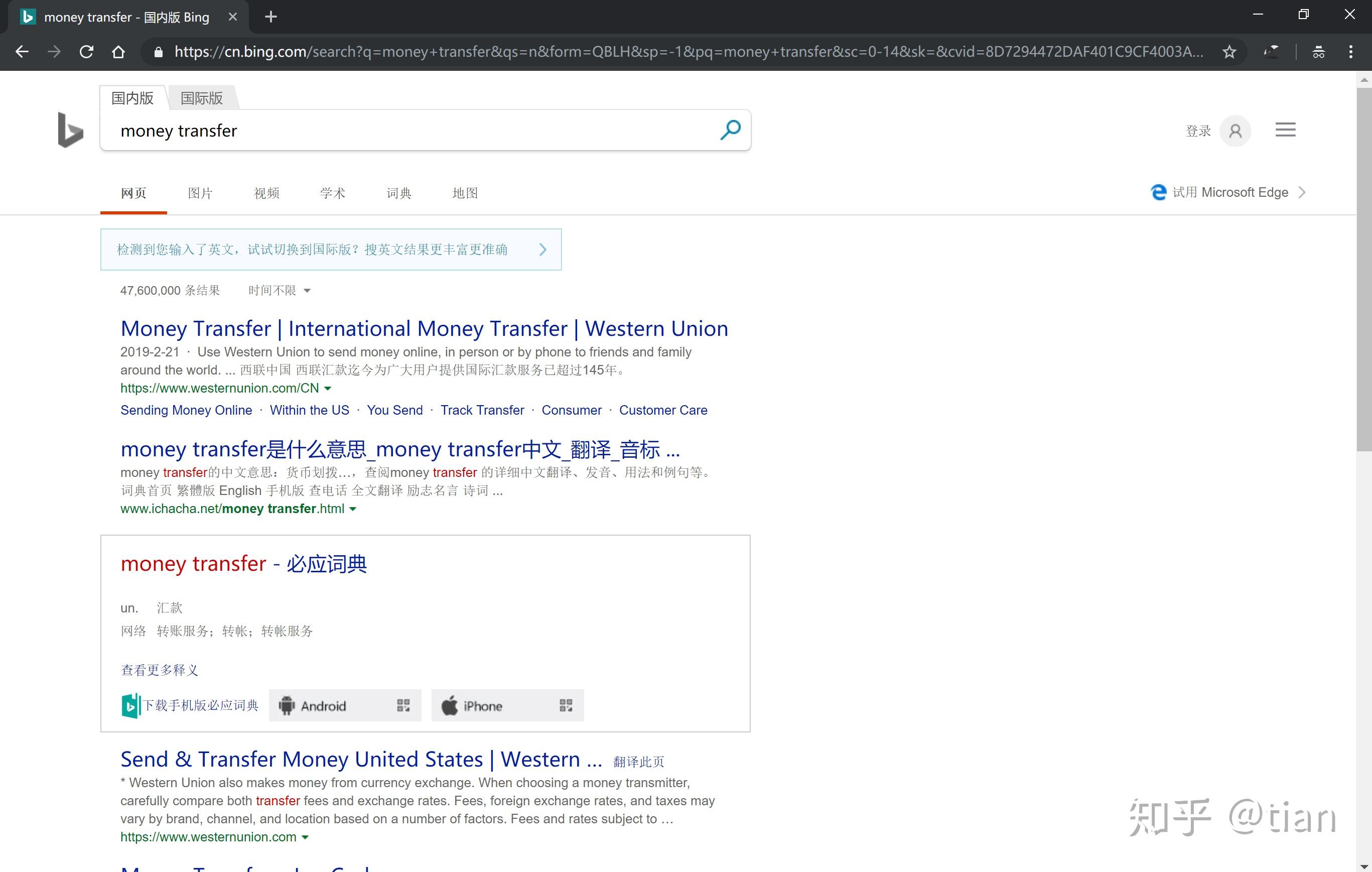Click the browser back arrow

tap(22, 52)
